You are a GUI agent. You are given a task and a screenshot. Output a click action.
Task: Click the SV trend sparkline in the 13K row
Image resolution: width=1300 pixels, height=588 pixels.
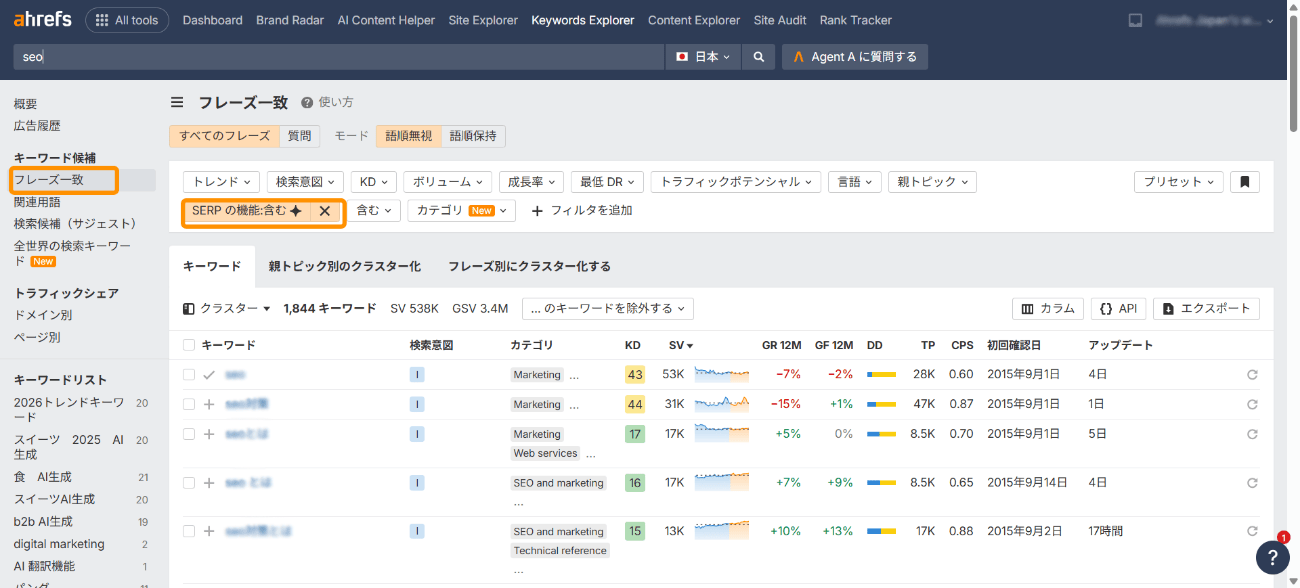[x=721, y=531]
